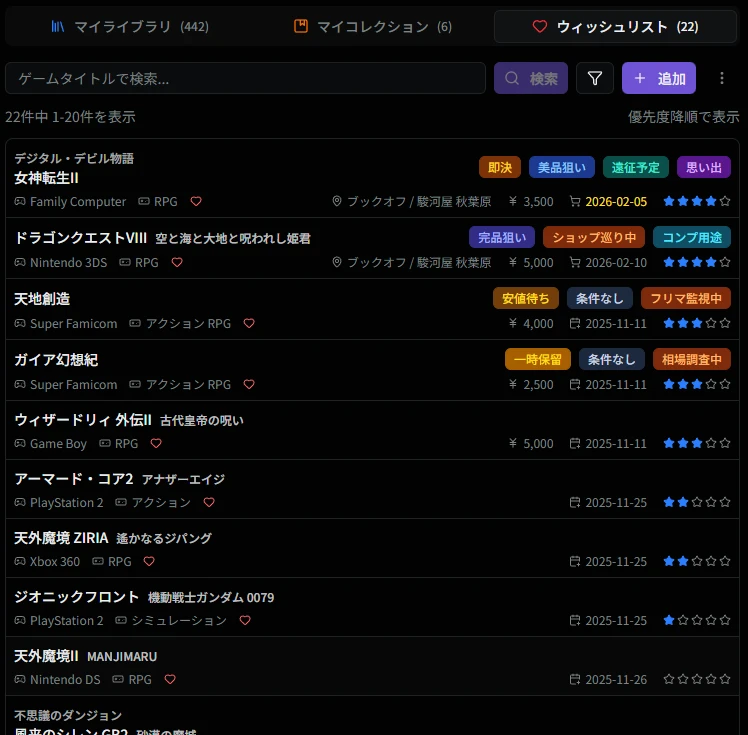Click the 美品狙い tag
748x735 pixels.
pyautogui.click(x=561, y=167)
